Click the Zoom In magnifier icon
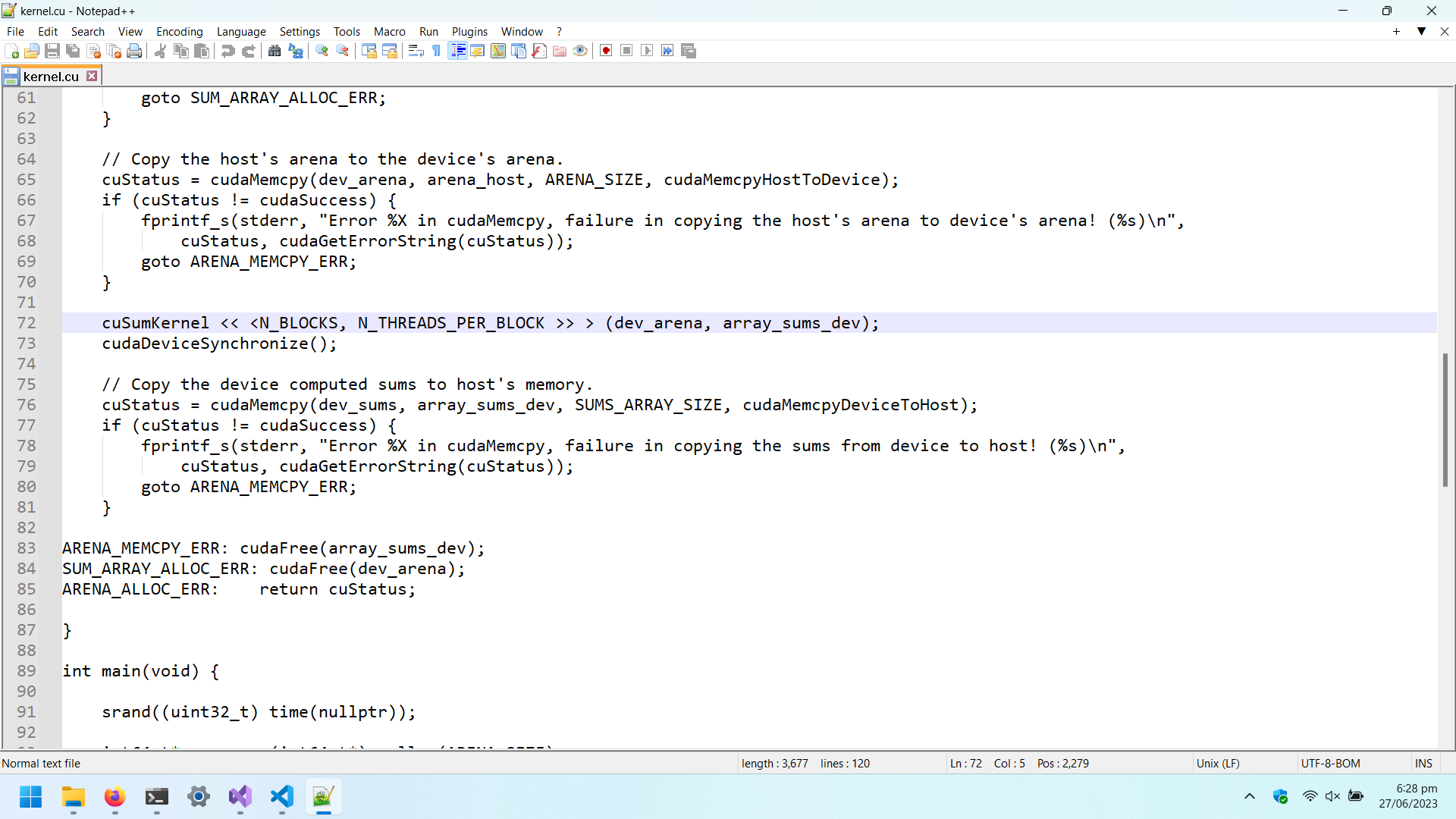The image size is (1456, 819). (322, 51)
